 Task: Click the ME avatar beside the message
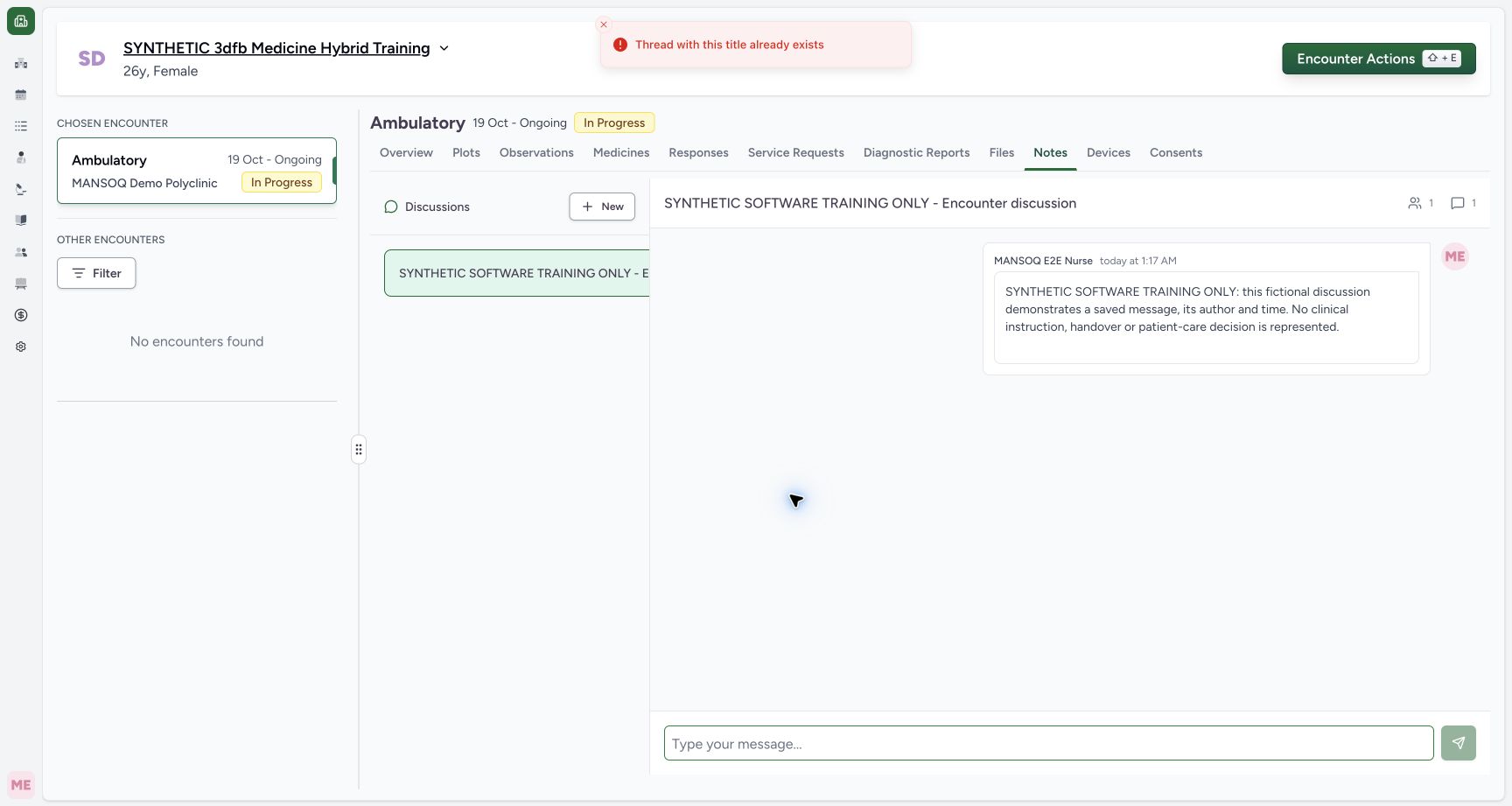(1455, 256)
